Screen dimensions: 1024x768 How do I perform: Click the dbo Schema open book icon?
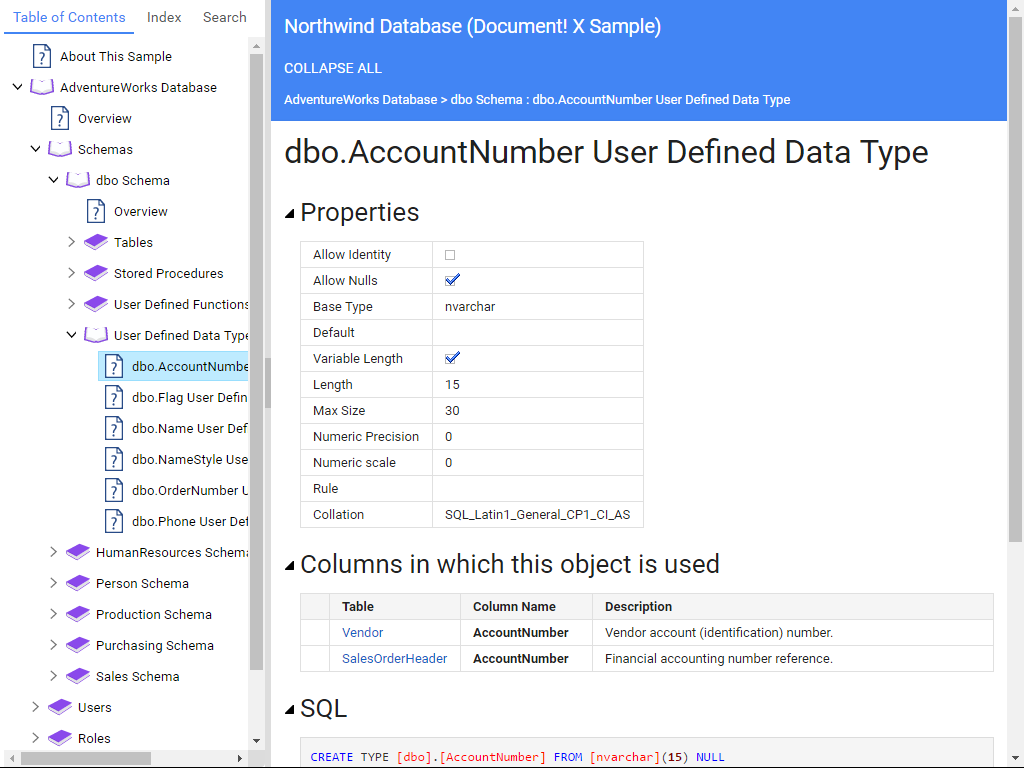[78, 180]
